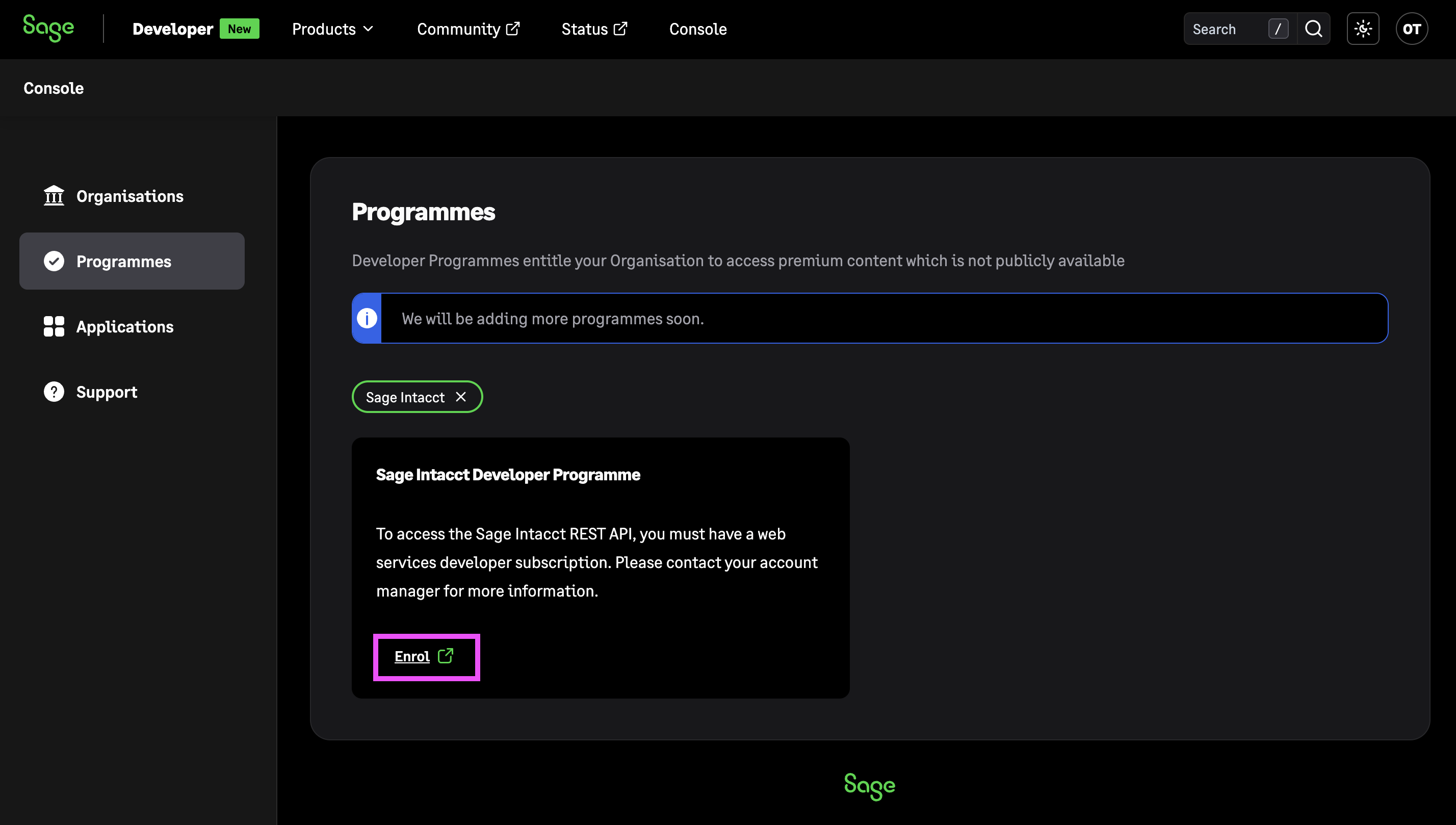Click the external link icon beside Enrol
The width and height of the screenshot is (1456, 825).
pyautogui.click(x=446, y=656)
